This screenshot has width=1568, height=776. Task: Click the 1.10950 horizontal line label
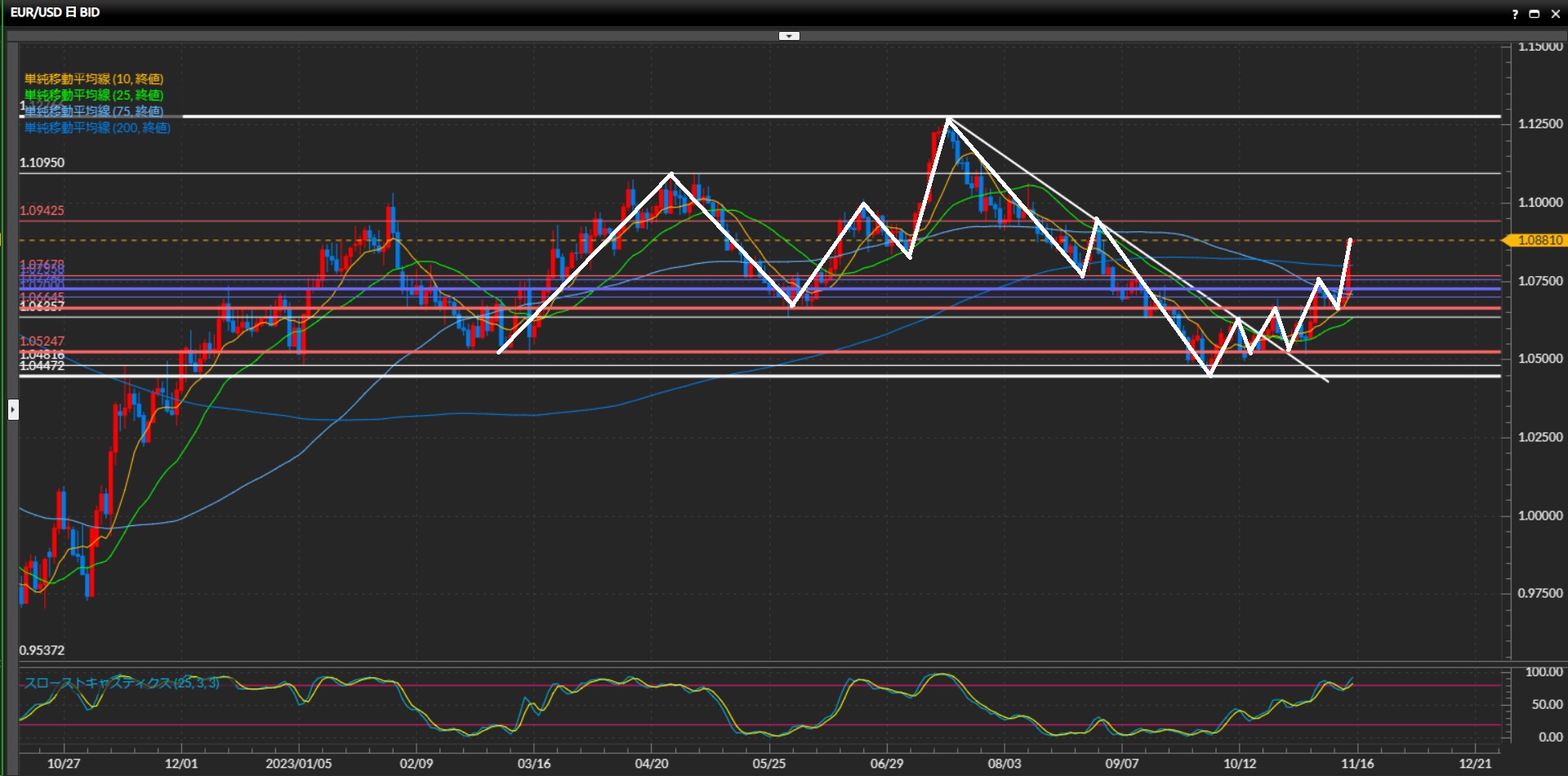[x=42, y=163]
